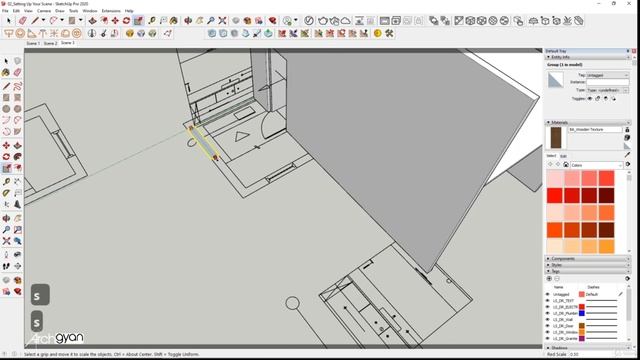Click the material back arrow in Materials browser

pos(550,164)
